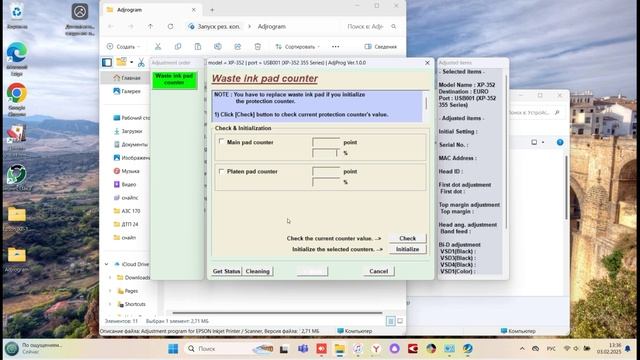
Task: Show hidden system tray icons chevron
Action: [522, 349]
